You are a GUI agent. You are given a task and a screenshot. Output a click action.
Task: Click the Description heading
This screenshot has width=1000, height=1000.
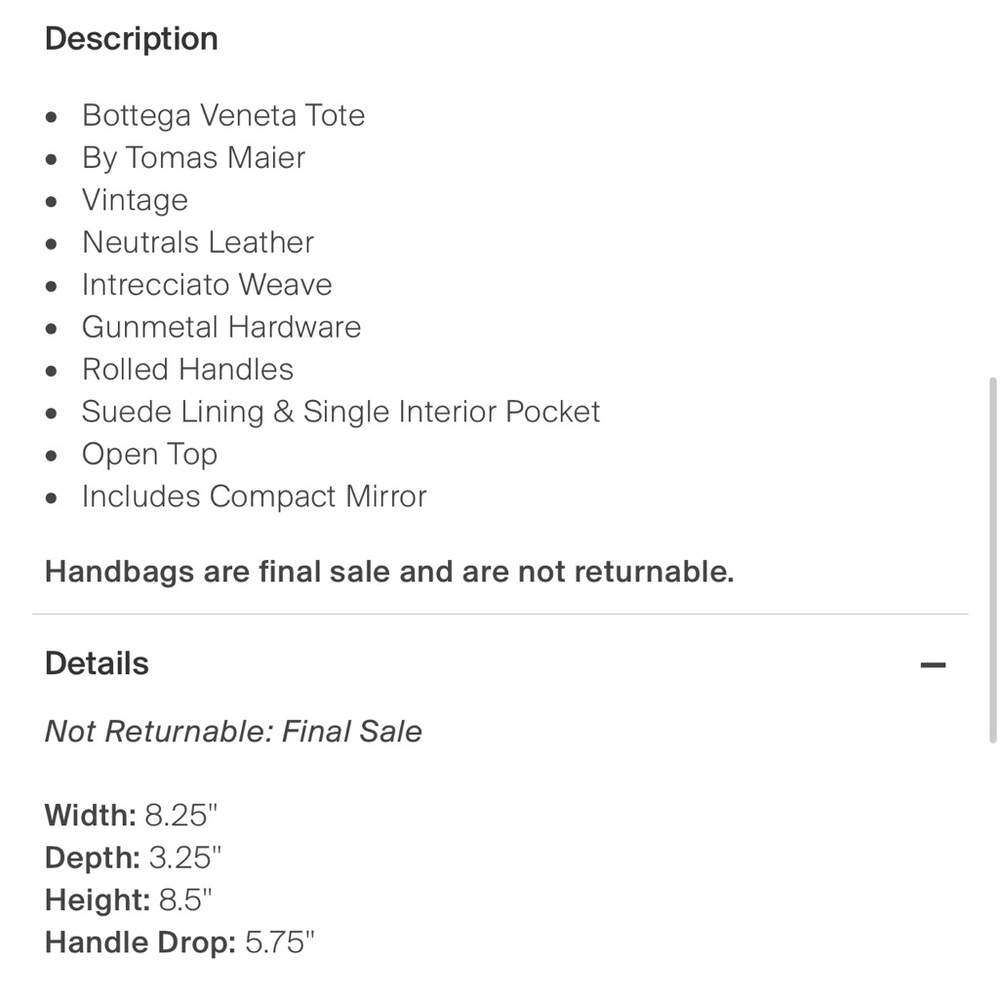[x=131, y=39]
